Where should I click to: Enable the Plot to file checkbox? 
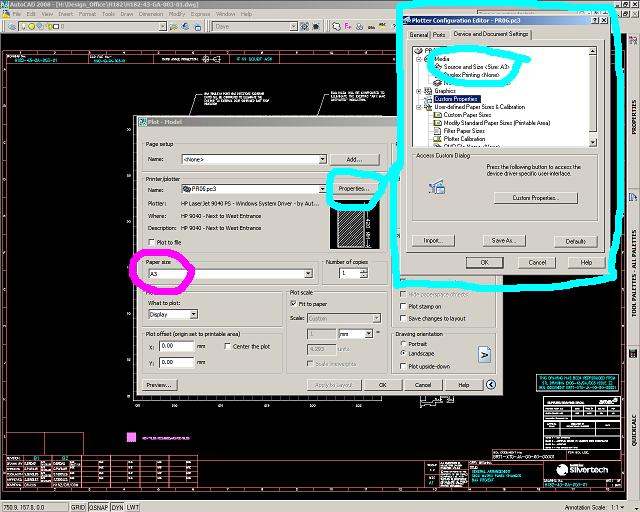pyautogui.click(x=151, y=242)
